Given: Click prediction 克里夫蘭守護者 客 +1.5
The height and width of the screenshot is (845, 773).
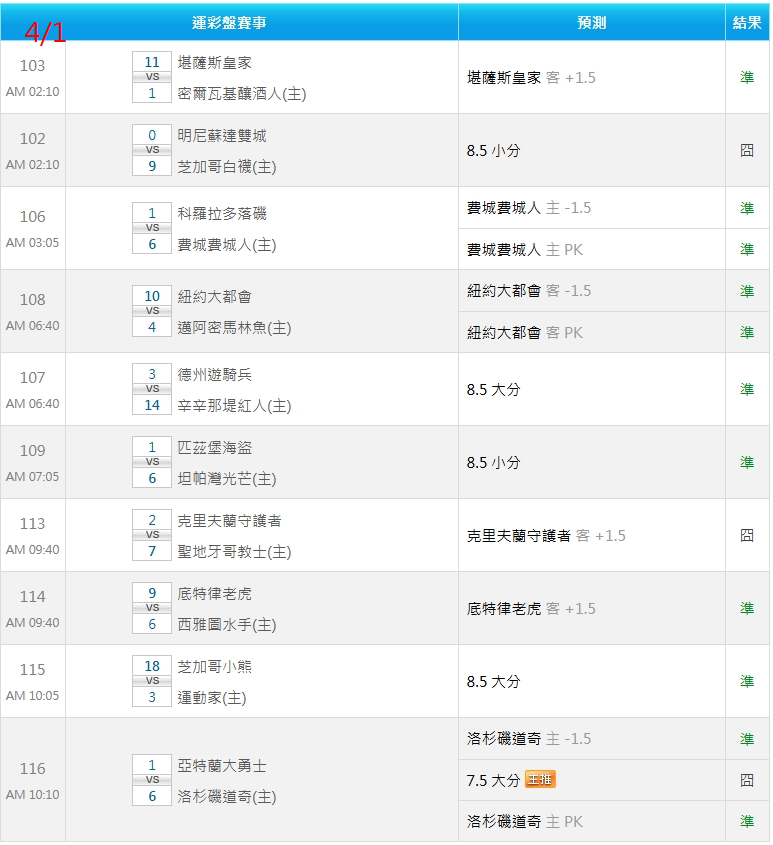Looking at the screenshot, I should tap(546, 535).
